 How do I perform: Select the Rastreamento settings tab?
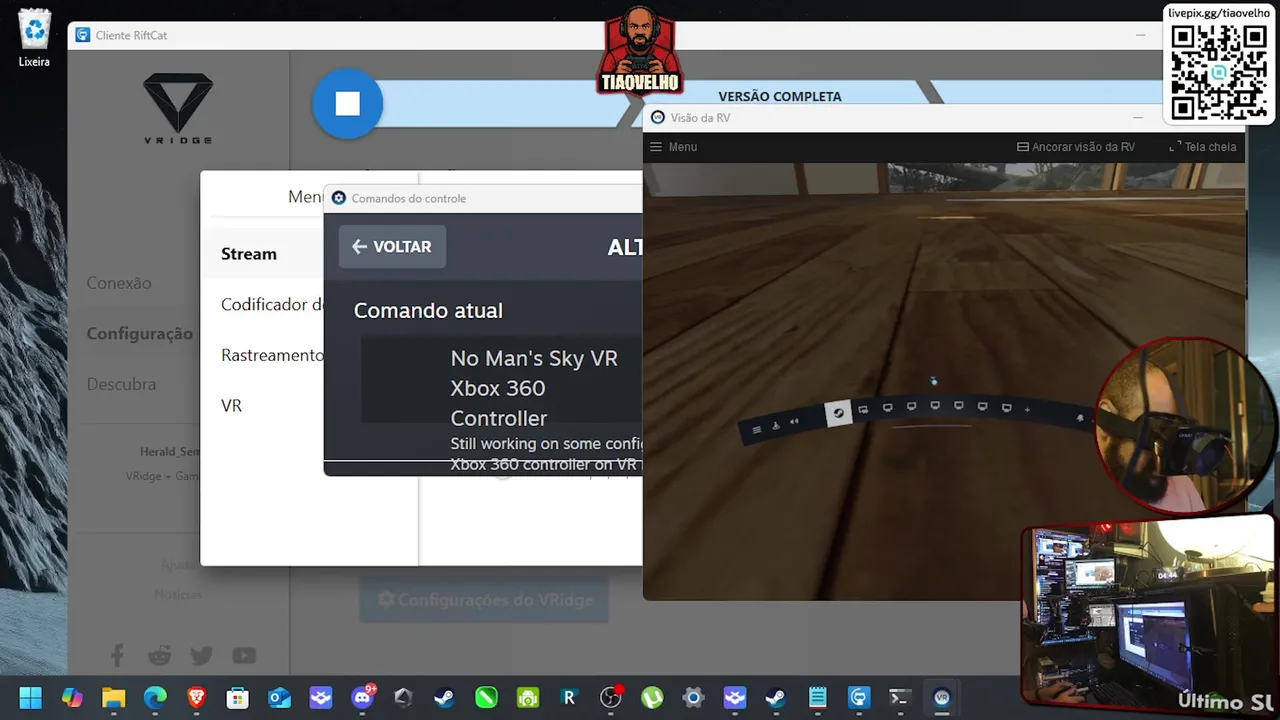pos(272,355)
